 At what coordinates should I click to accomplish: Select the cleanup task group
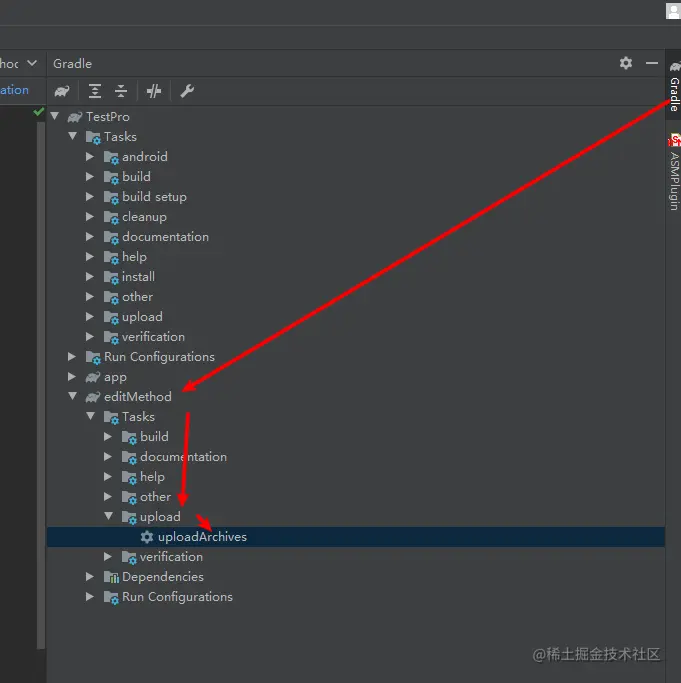point(356,216)
